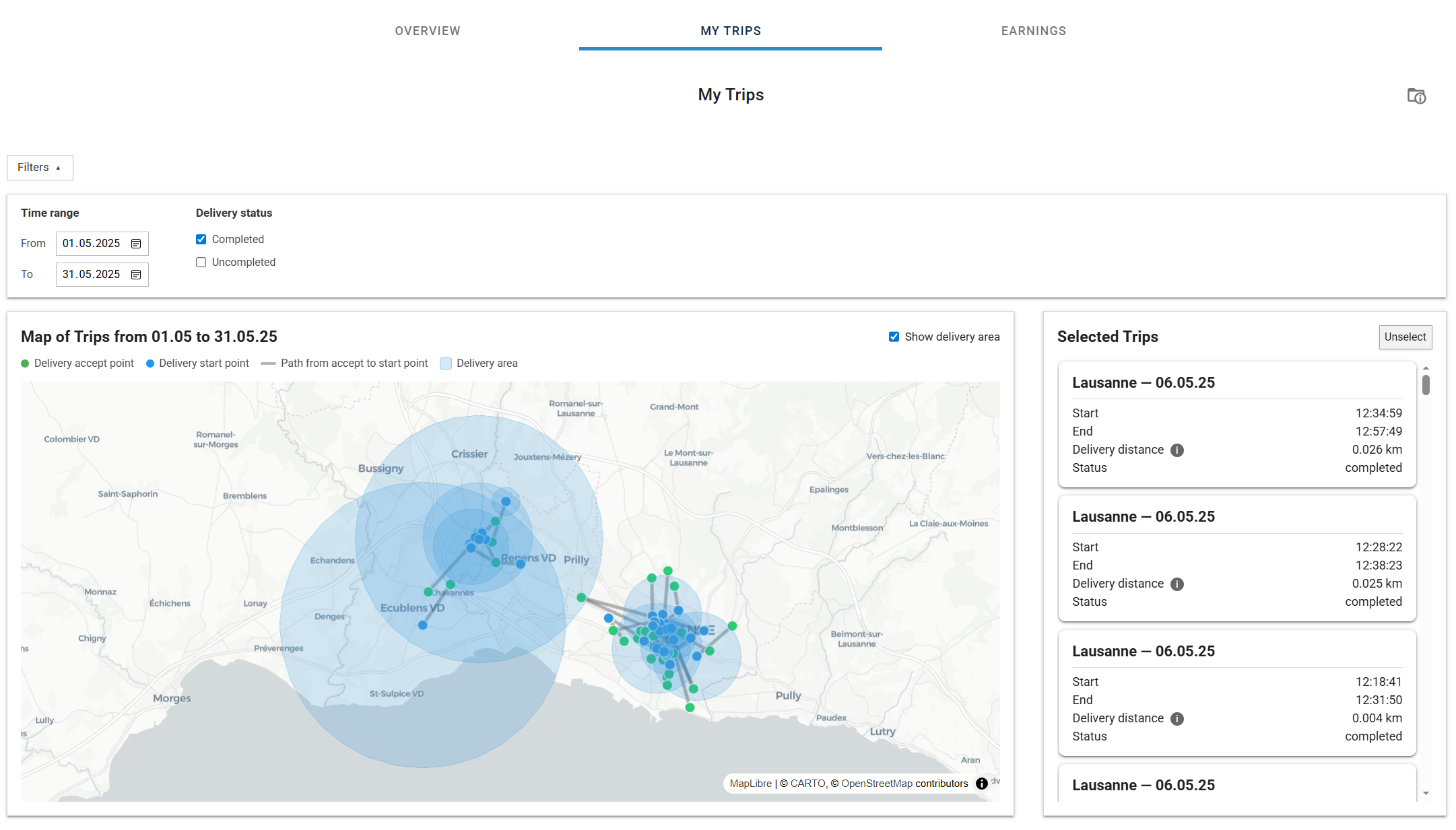Select the trip card starting 12:34:59
The image size is (1456, 830).
coord(1237,425)
